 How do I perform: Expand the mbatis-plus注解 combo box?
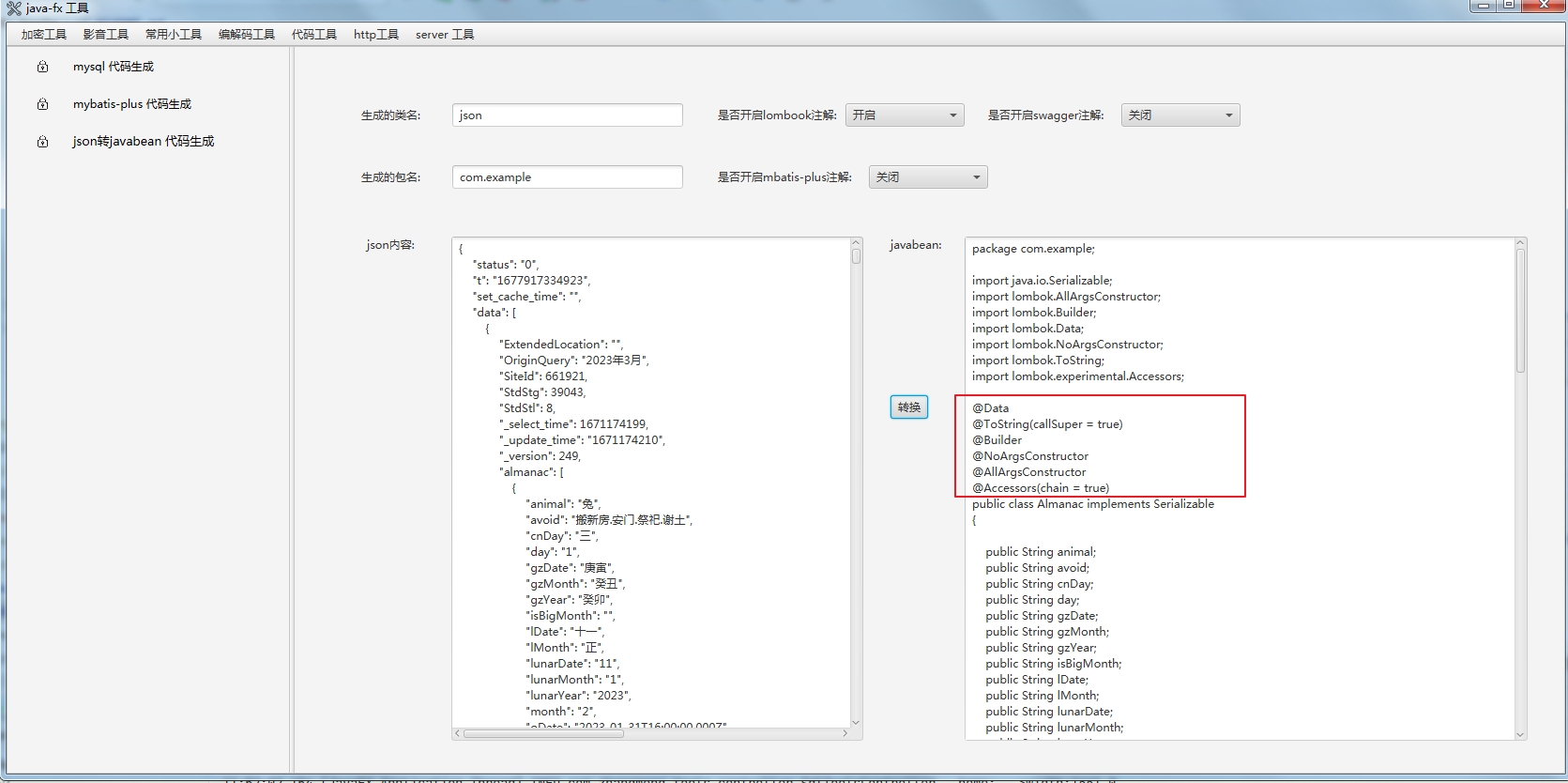tap(927, 177)
